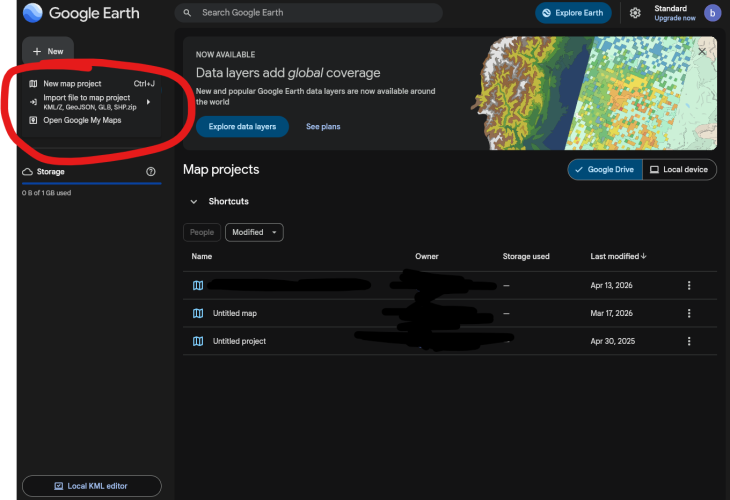Open the See plans link

click(323, 127)
